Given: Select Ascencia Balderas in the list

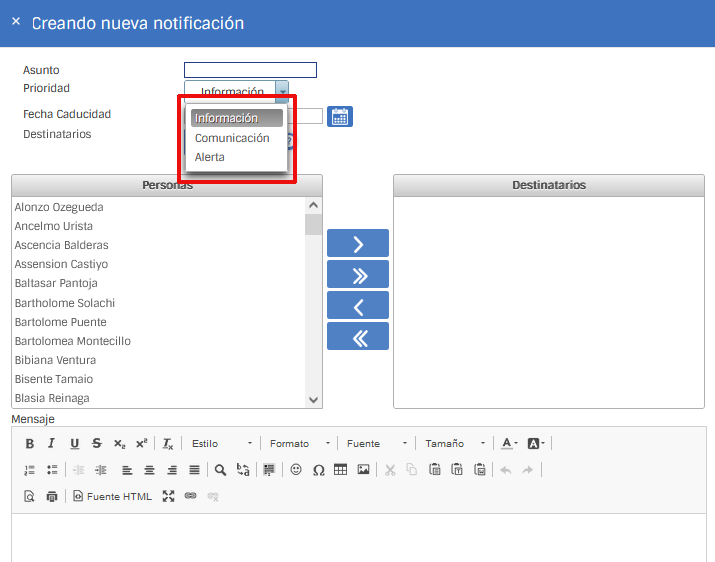Looking at the screenshot, I should (x=159, y=245).
